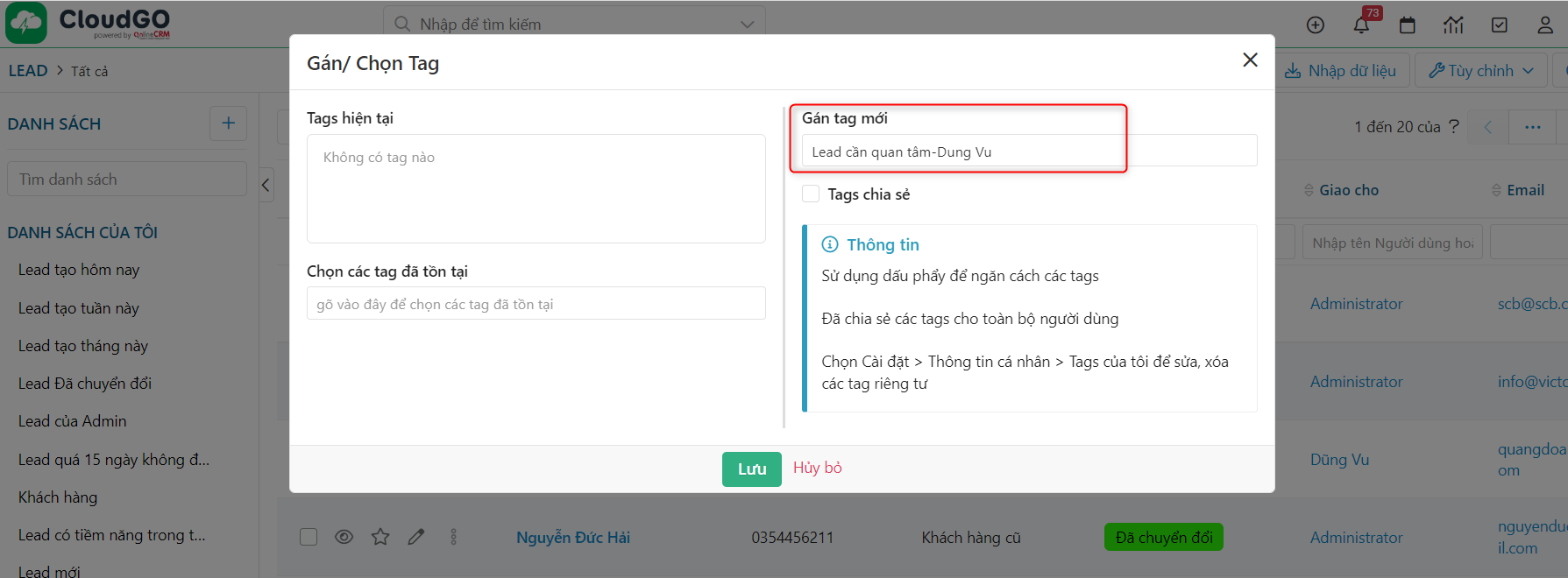
Task: Add a new list with plus button
Action: pyautogui.click(x=228, y=123)
